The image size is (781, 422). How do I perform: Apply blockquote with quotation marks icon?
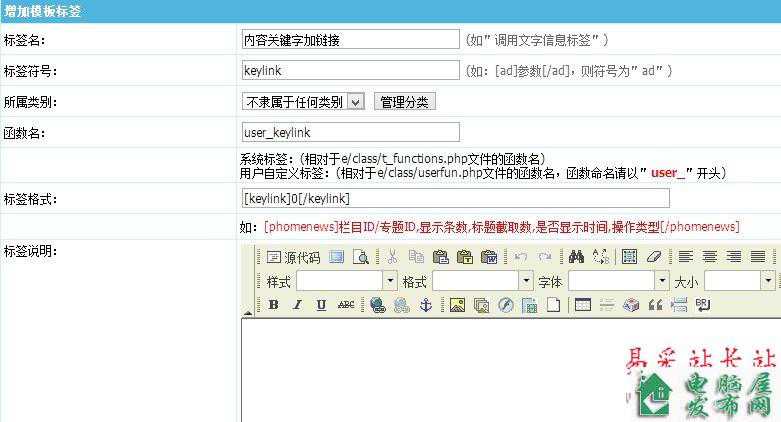click(x=655, y=304)
